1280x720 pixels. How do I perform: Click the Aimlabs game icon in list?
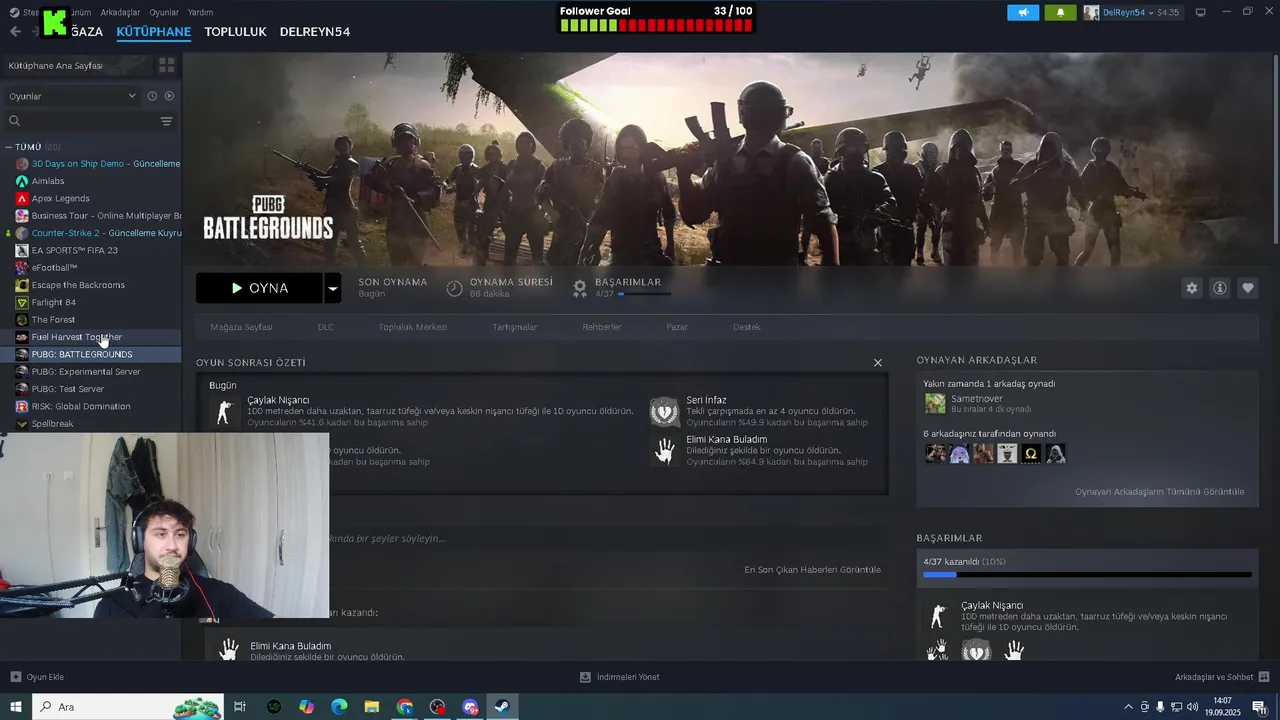(22, 181)
